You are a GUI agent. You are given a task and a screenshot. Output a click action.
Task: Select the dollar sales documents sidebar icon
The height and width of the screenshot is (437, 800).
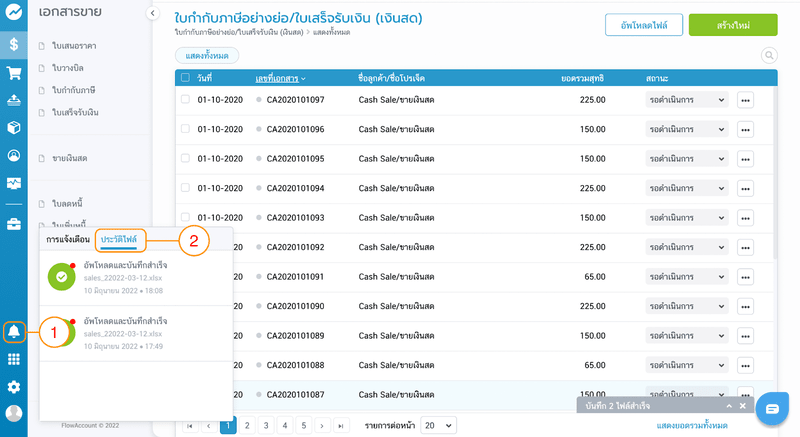(x=14, y=44)
